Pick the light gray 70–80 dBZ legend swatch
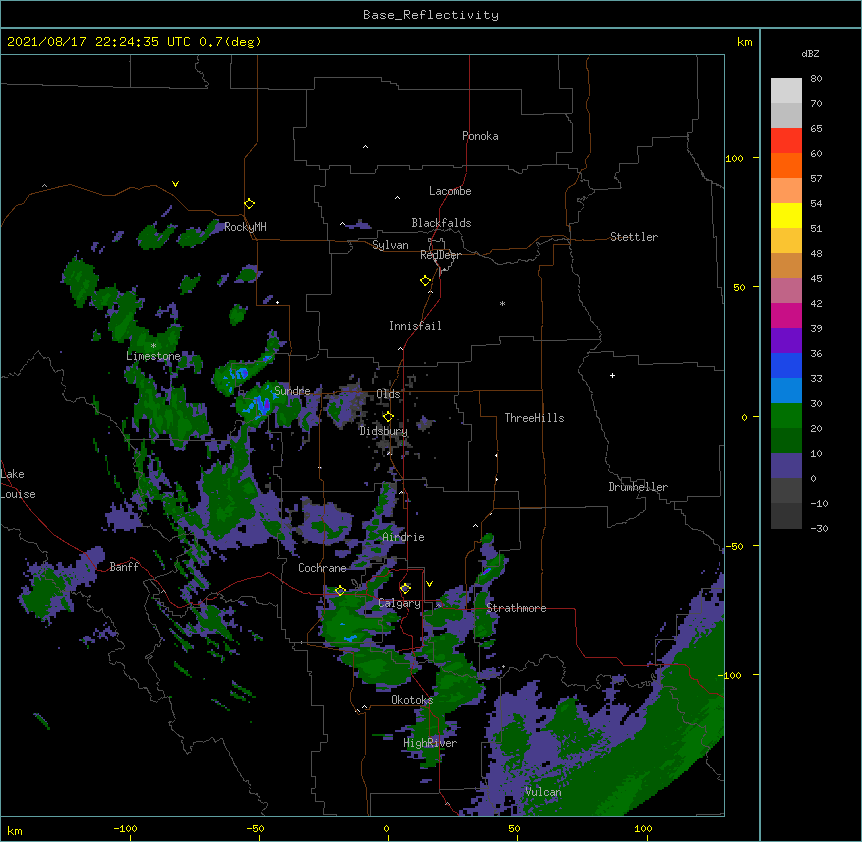This screenshot has width=862, height=842. pos(786,91)
